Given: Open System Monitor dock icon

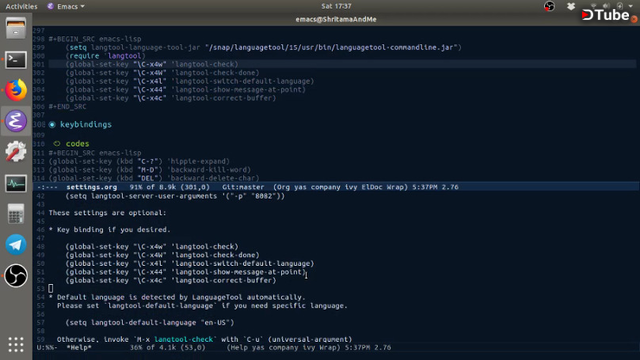Looking at the screenshot, I should click(16, 183).
